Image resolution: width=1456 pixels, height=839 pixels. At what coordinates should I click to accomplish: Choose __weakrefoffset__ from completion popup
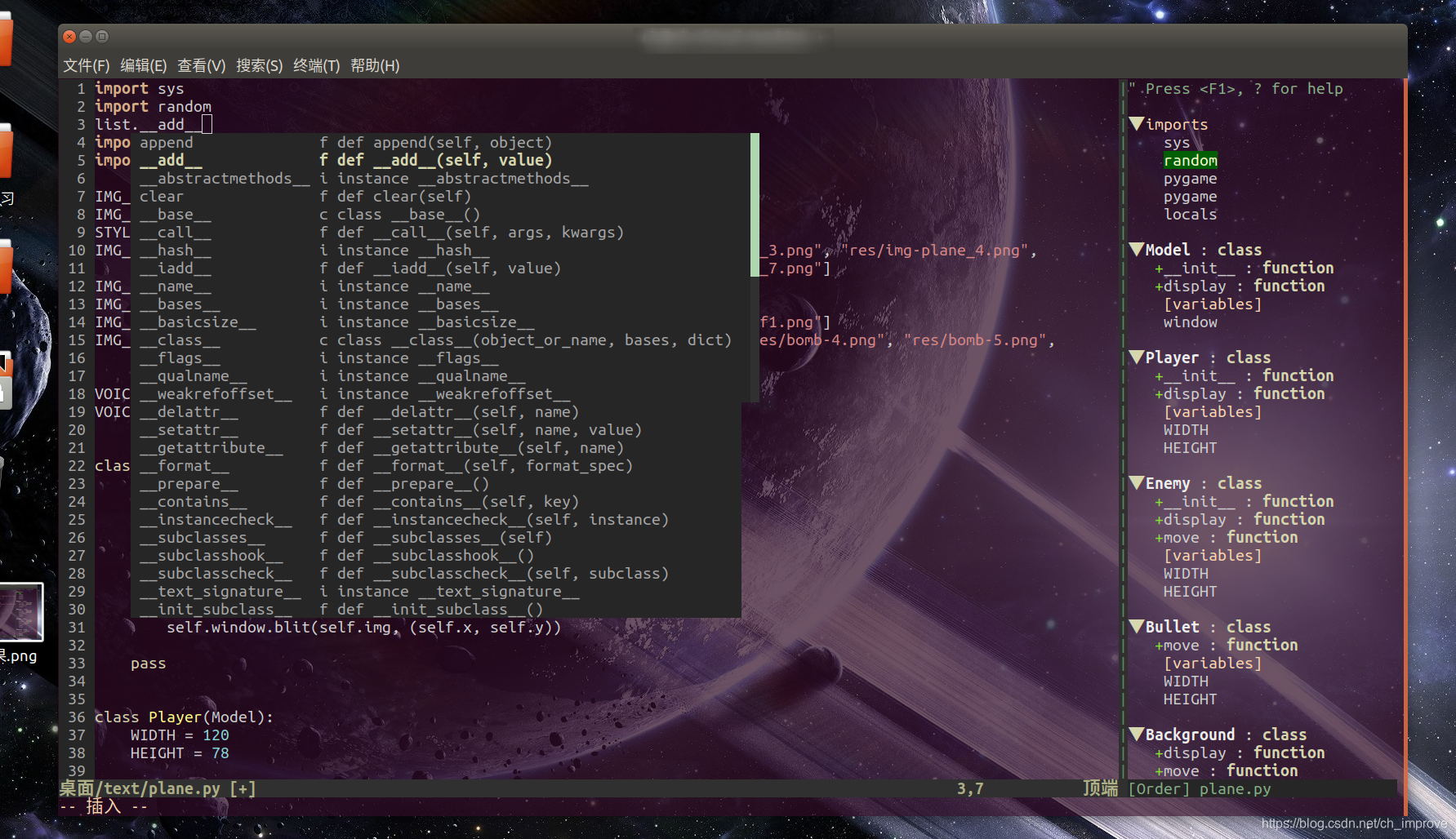[440, 393]
